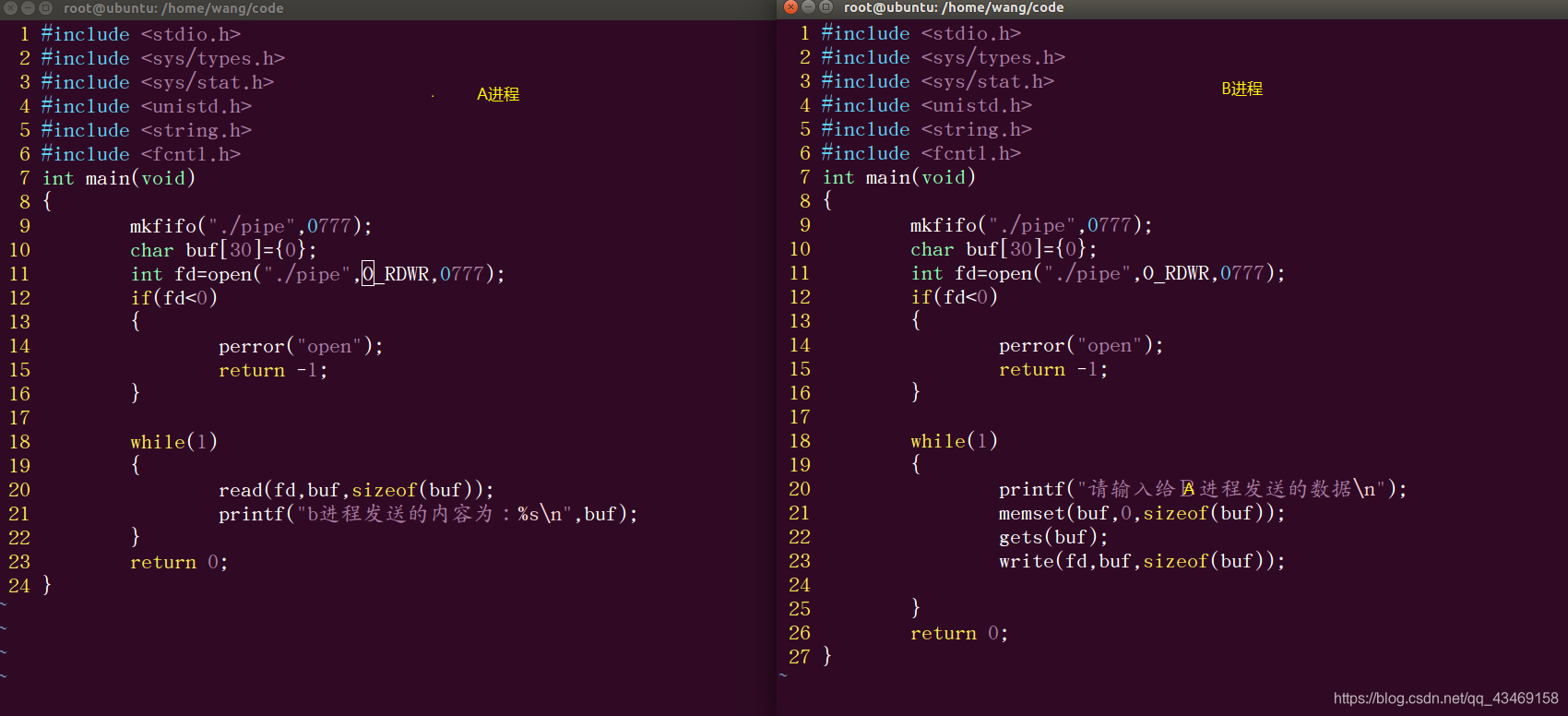The height and width of the screenshot is (716, 1568).
Task: Minimize the right terminal window
Action: tap(808, 7)
